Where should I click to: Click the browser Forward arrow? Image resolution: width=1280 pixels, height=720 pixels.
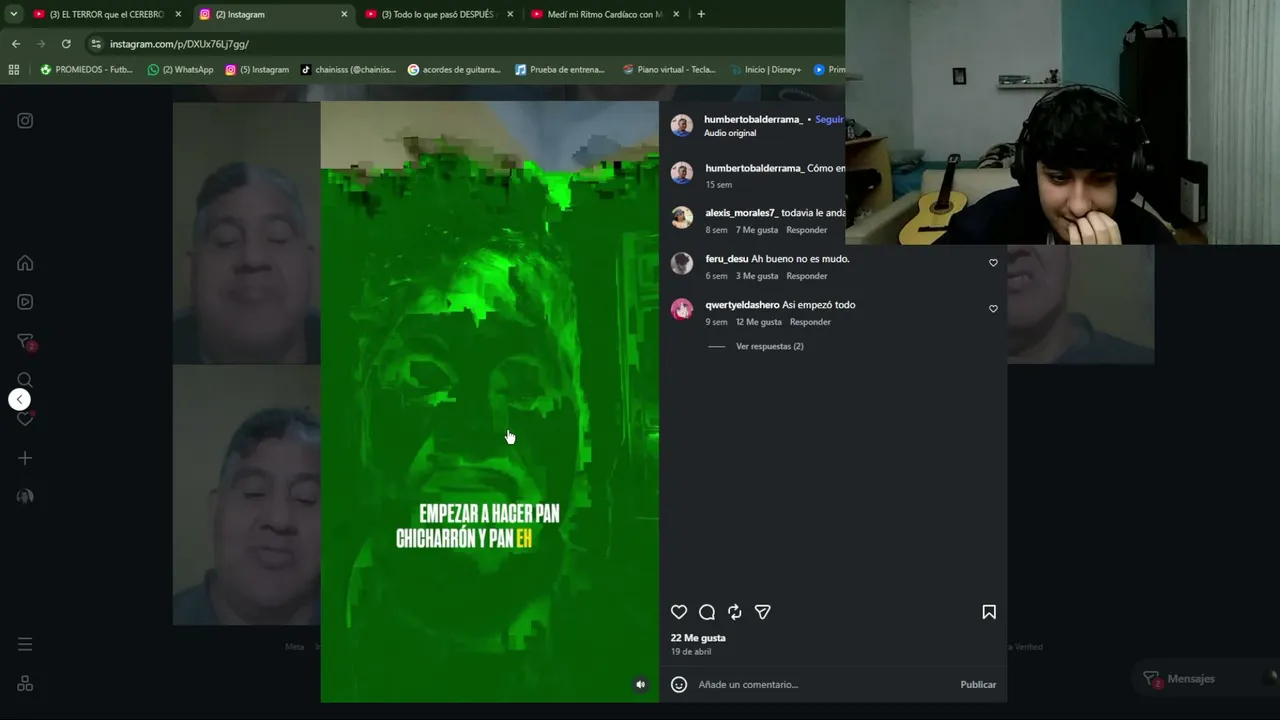(41, 44)
